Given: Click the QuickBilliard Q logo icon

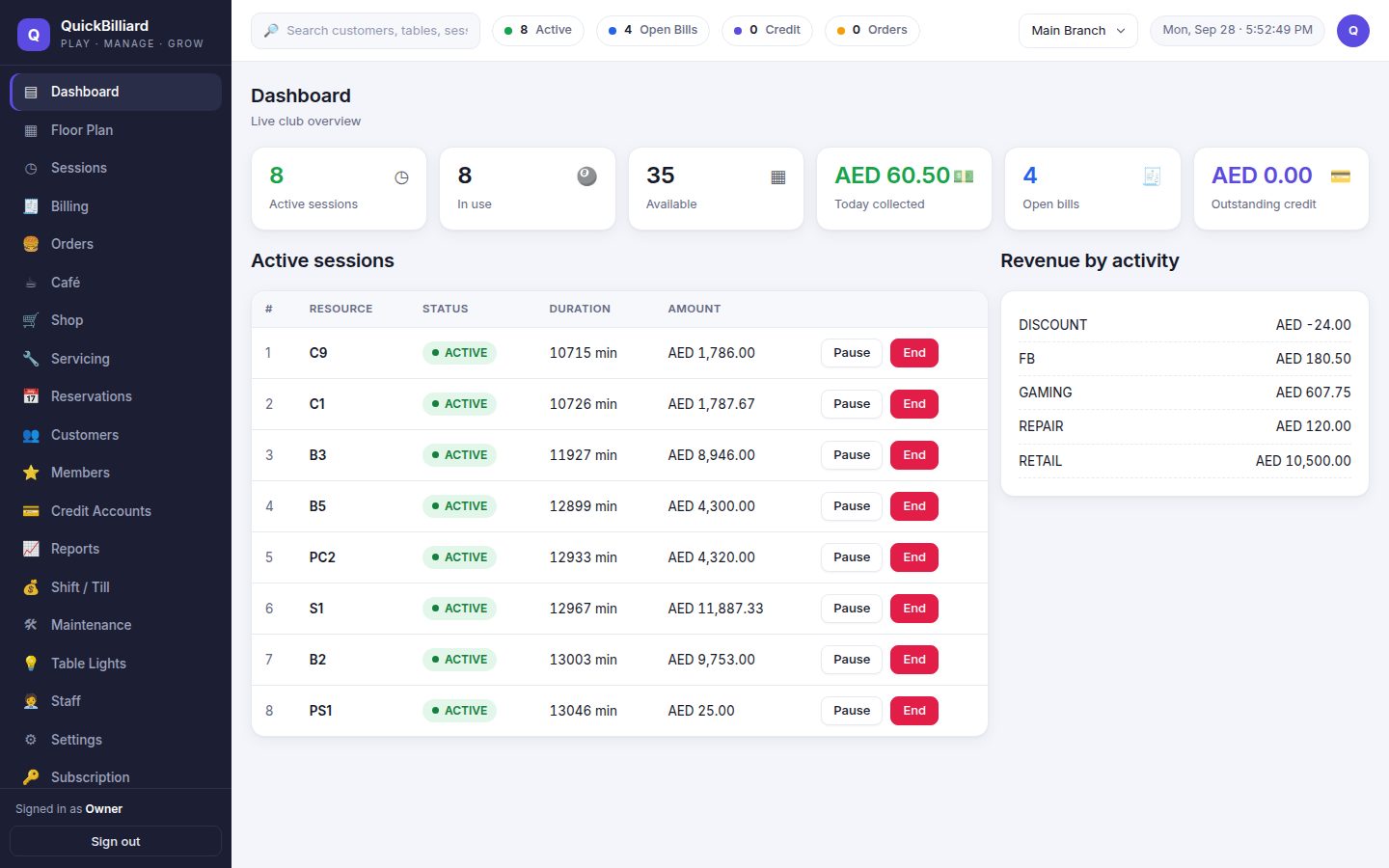Looking at the screenshot, I should click(x=34, y=34).
